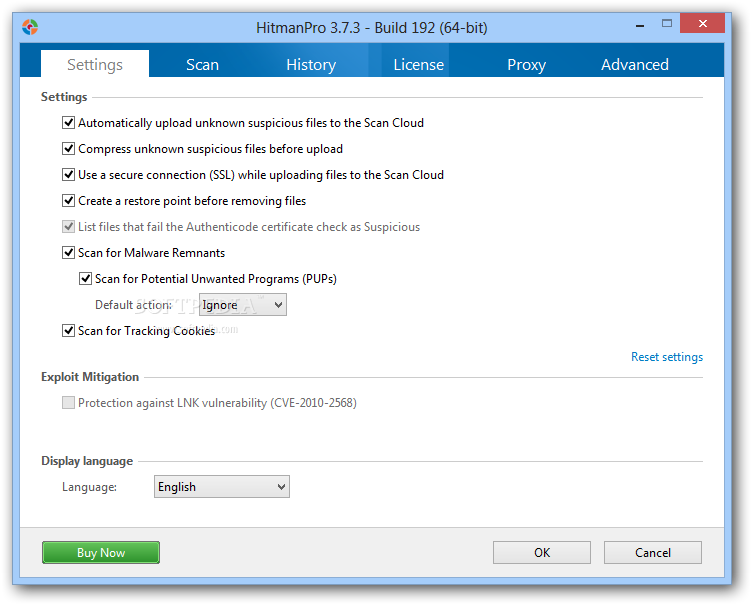Click the green Buy Now button

tap(101, 553)
